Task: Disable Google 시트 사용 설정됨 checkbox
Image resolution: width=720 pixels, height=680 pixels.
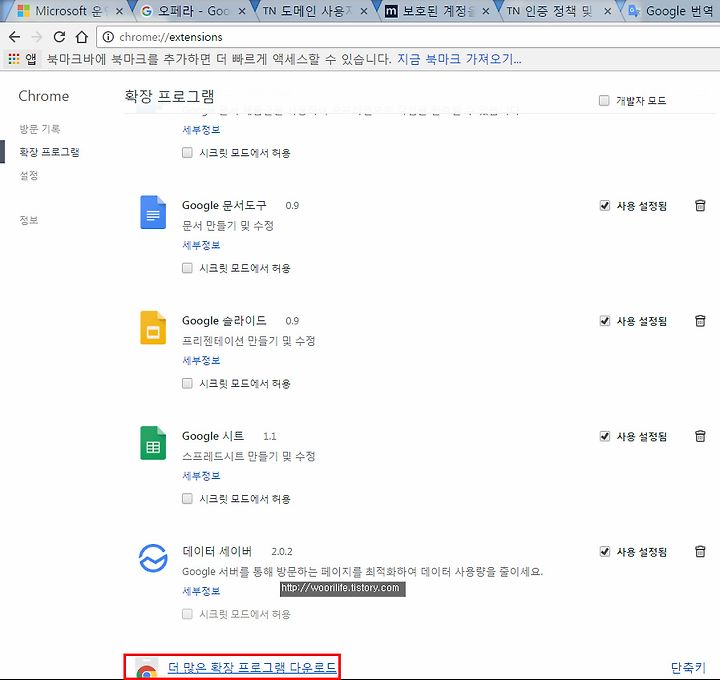Action: [x=605, y=436]
